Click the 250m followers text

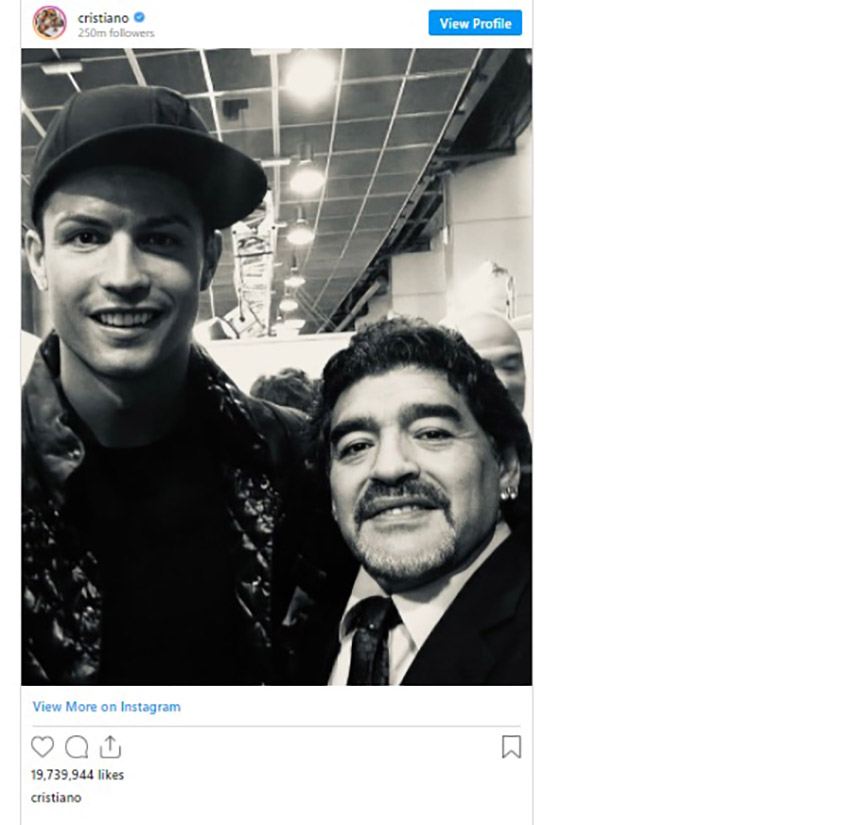(116, 33)
